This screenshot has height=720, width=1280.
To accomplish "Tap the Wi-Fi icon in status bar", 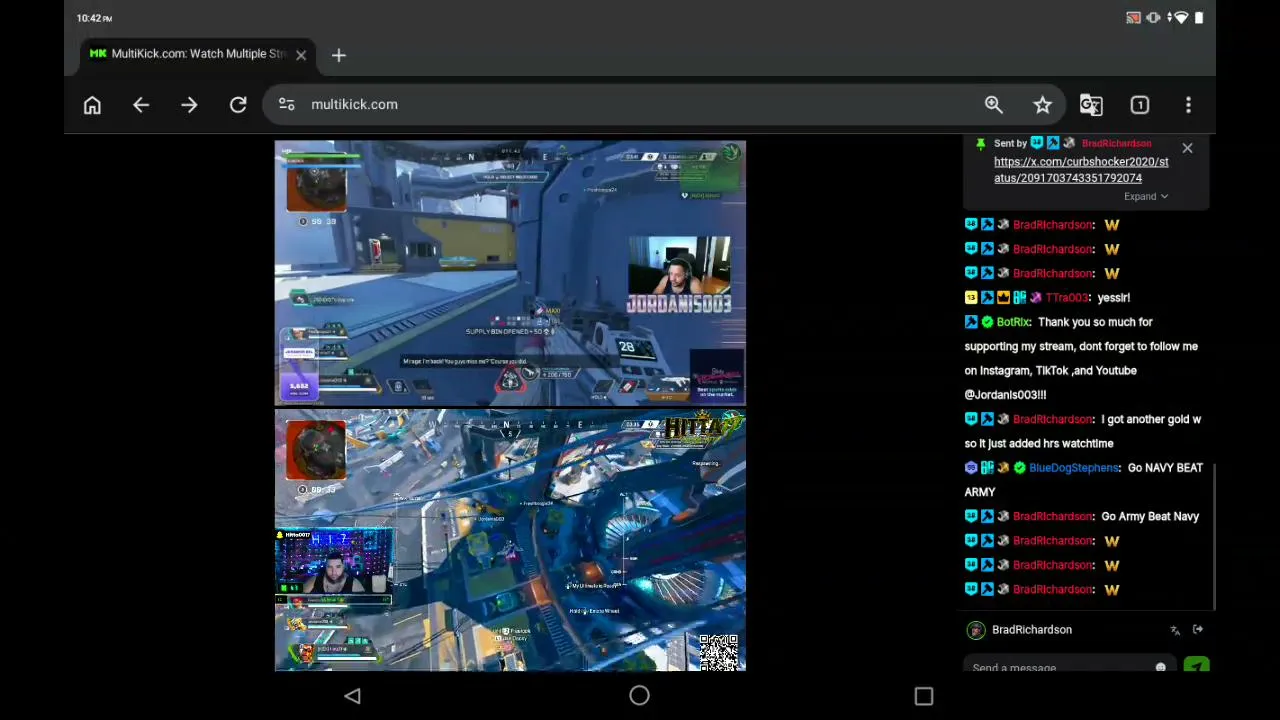I will pos(1181,18).
